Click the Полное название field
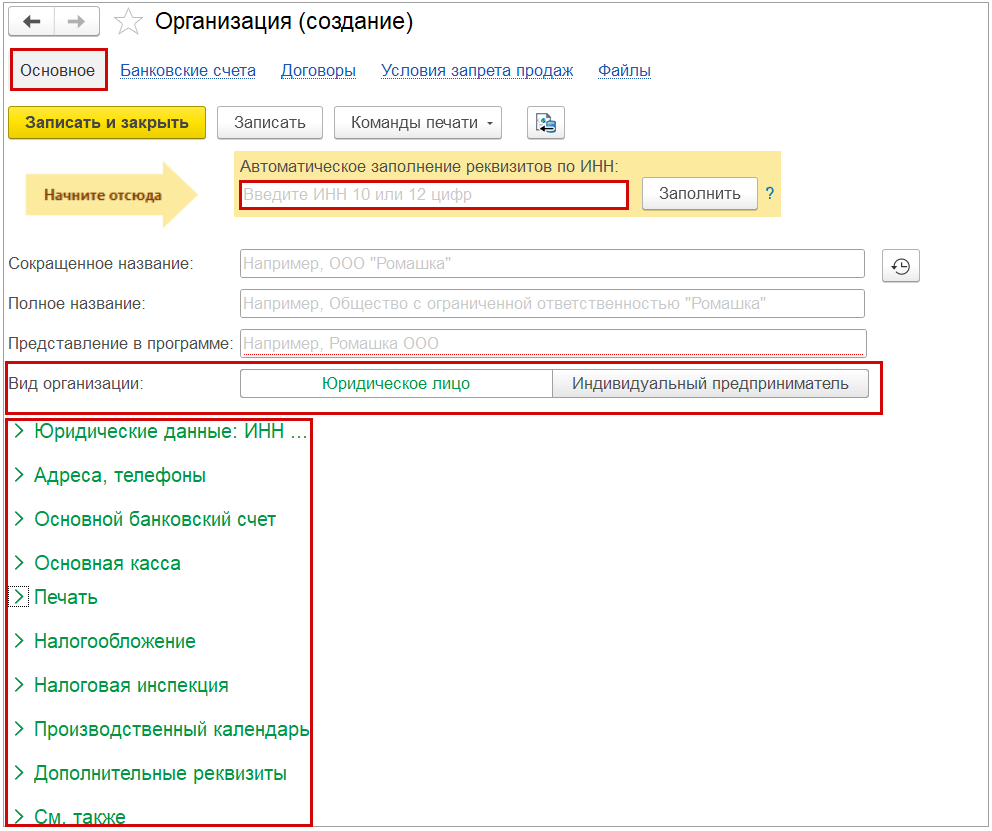The width and height of the screenshot is (992, 831). [x=552, y=304]
